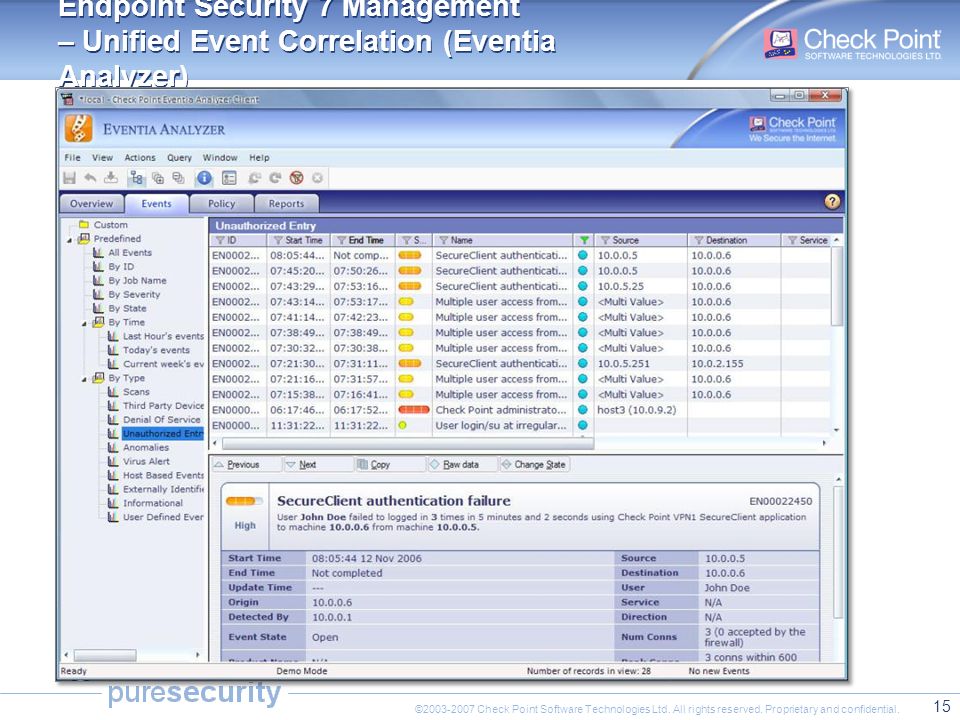Select the event starting at 07:45:20
Screen dimensions: 960x720
[x=520, y=271]
